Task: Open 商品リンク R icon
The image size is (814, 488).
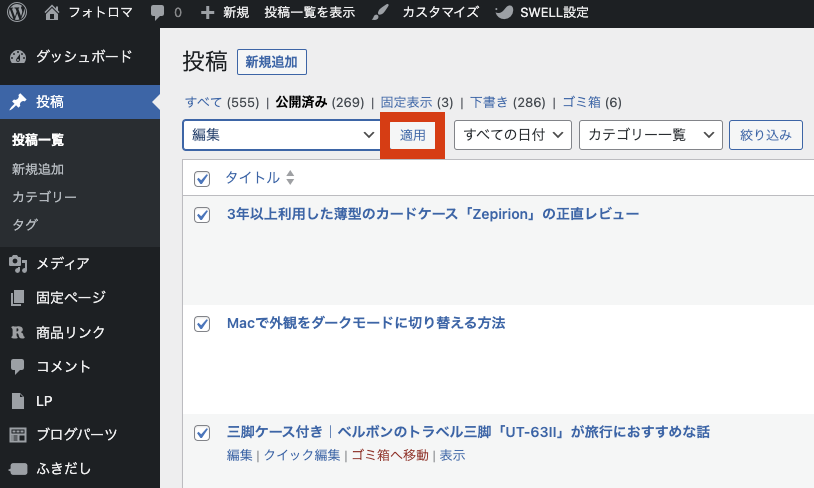Action: [x=18, y=332]
